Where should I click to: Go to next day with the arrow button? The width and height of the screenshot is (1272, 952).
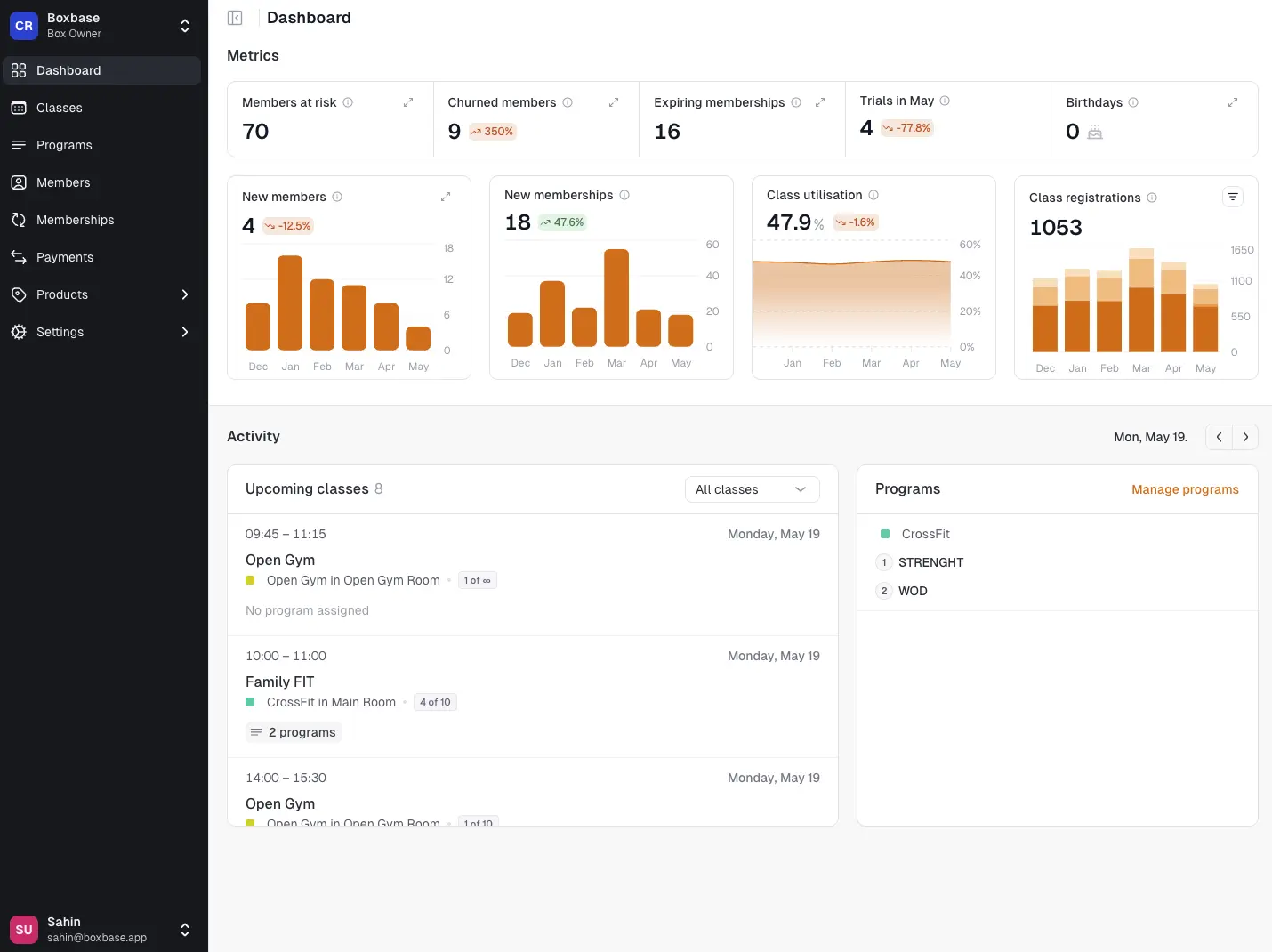(x=1245, y=437)
